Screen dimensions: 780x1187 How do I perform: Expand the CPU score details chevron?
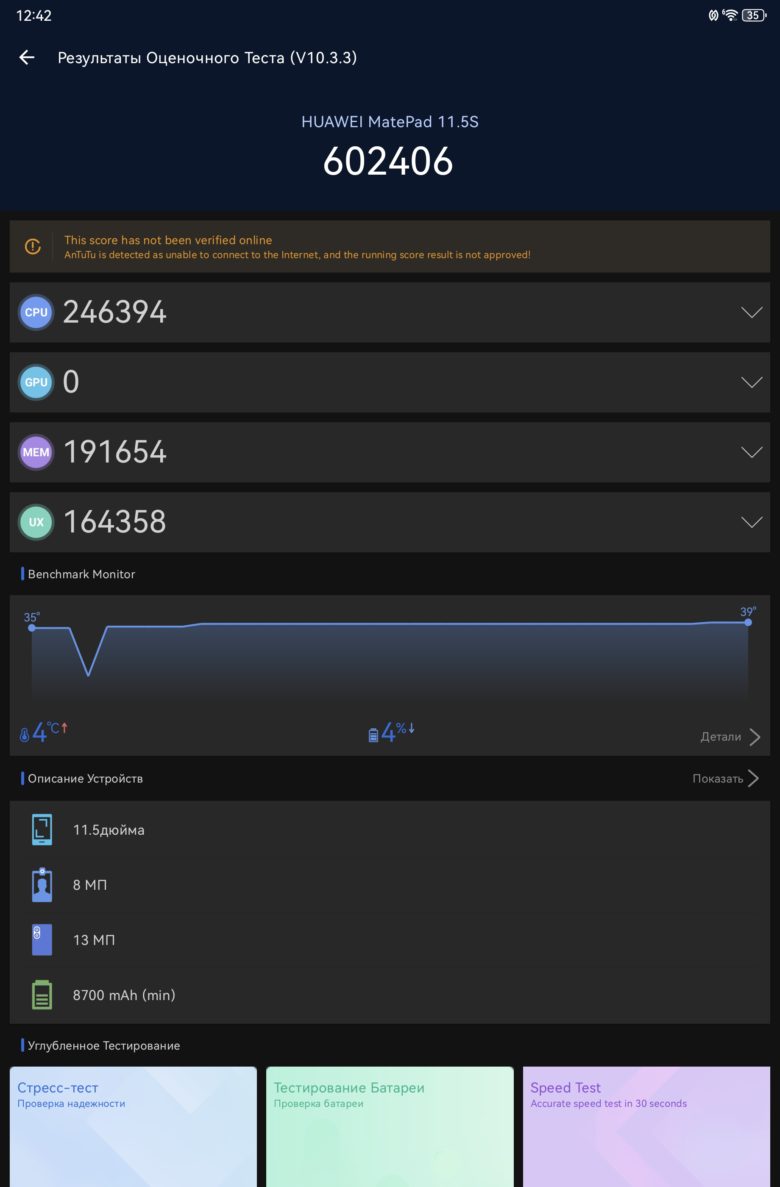click(x=751, y=312)
